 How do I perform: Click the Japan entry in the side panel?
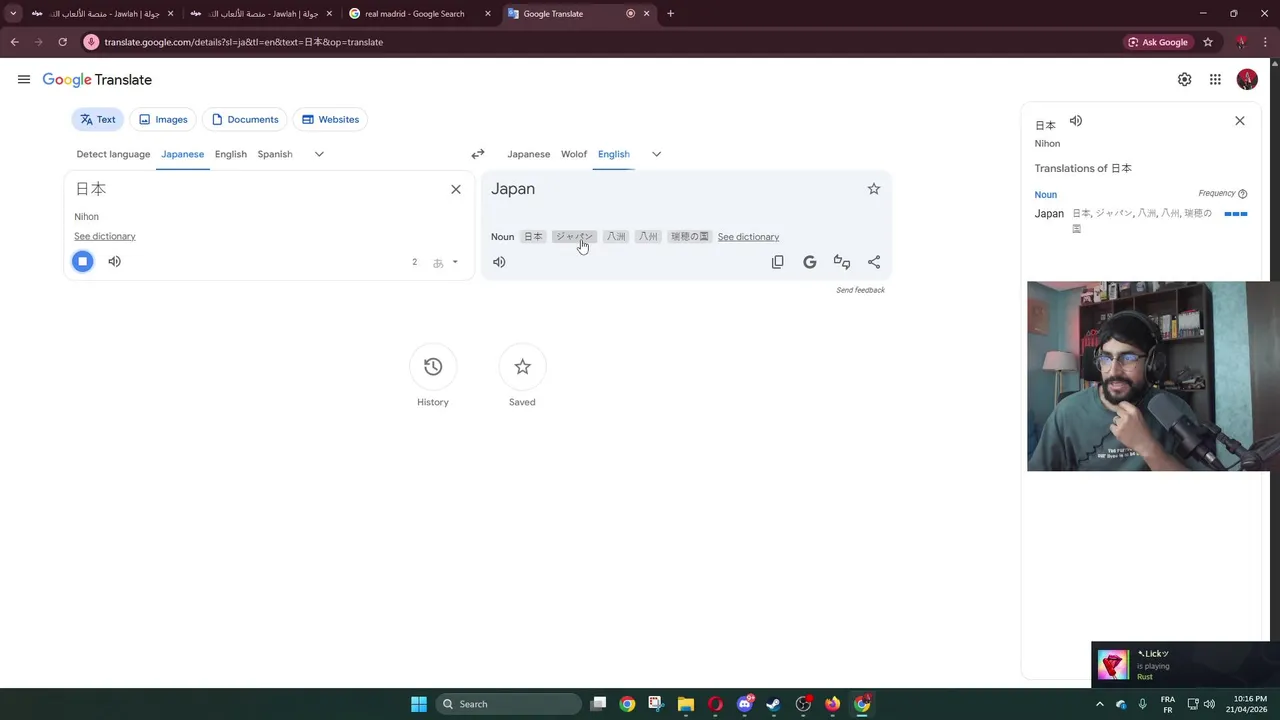[x=1049, y=214]
